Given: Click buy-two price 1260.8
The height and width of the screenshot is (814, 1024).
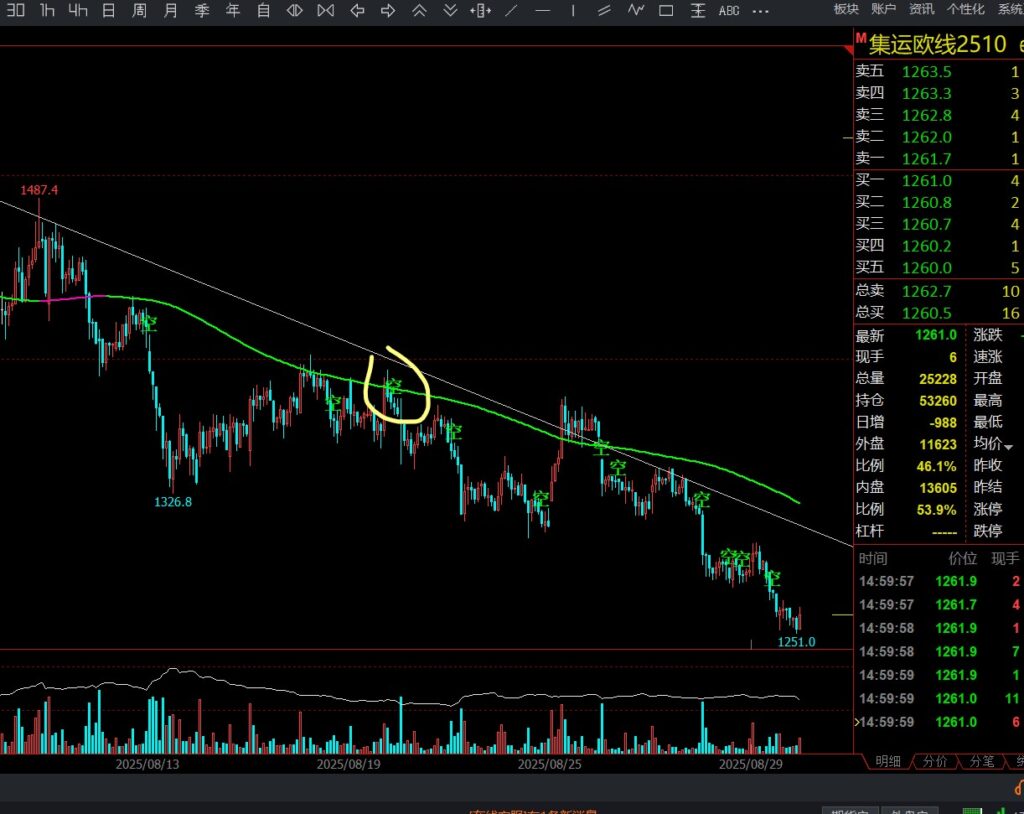Looking at the screenshot, I should [926, 203].
